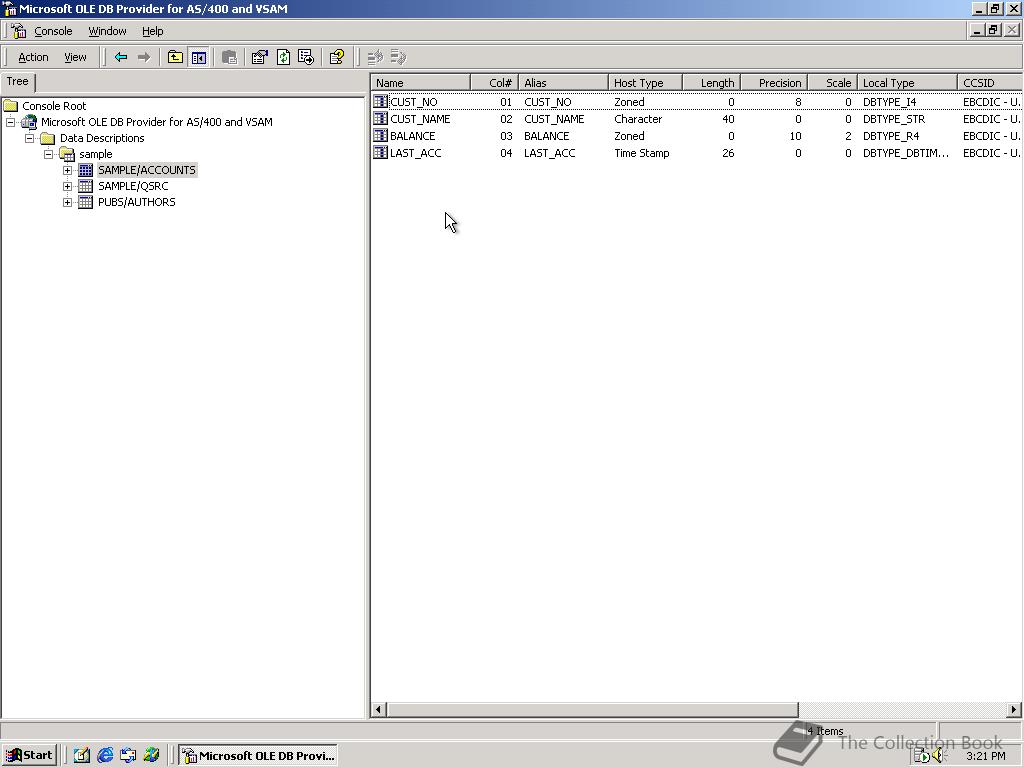Click the MMC console icon beside Console menu

click(18, 31)
